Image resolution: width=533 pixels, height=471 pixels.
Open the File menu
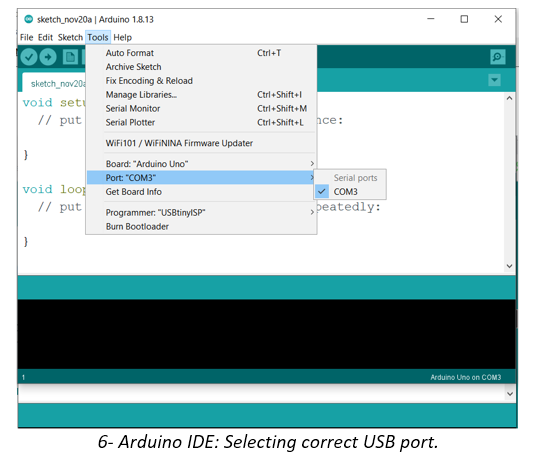(x=27, y=37)
